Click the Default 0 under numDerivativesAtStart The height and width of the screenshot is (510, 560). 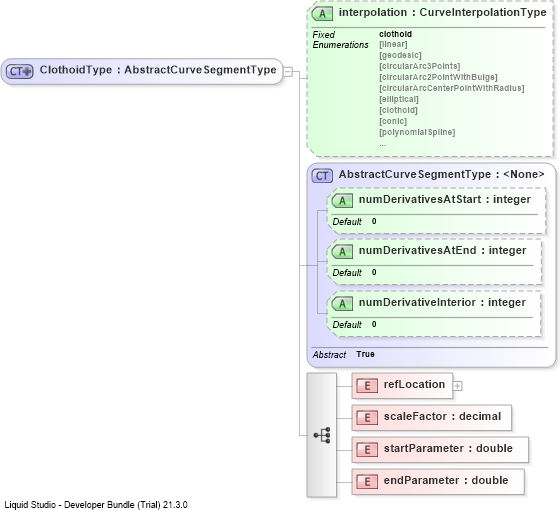(x=354, y=222)
